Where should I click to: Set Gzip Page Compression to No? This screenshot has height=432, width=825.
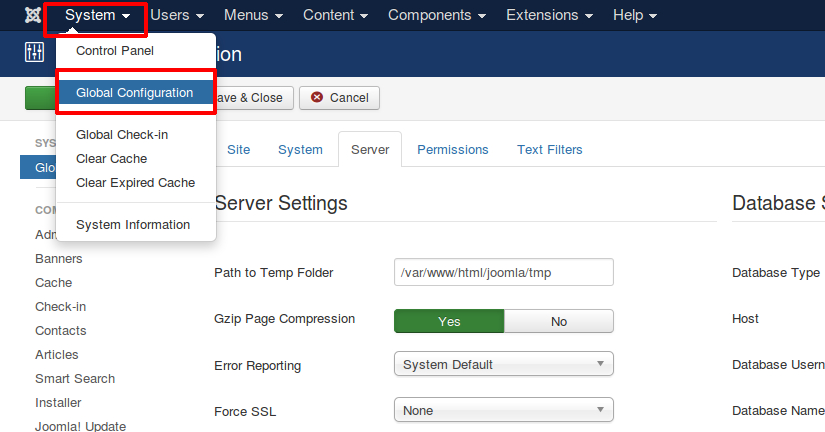[558, 321]
